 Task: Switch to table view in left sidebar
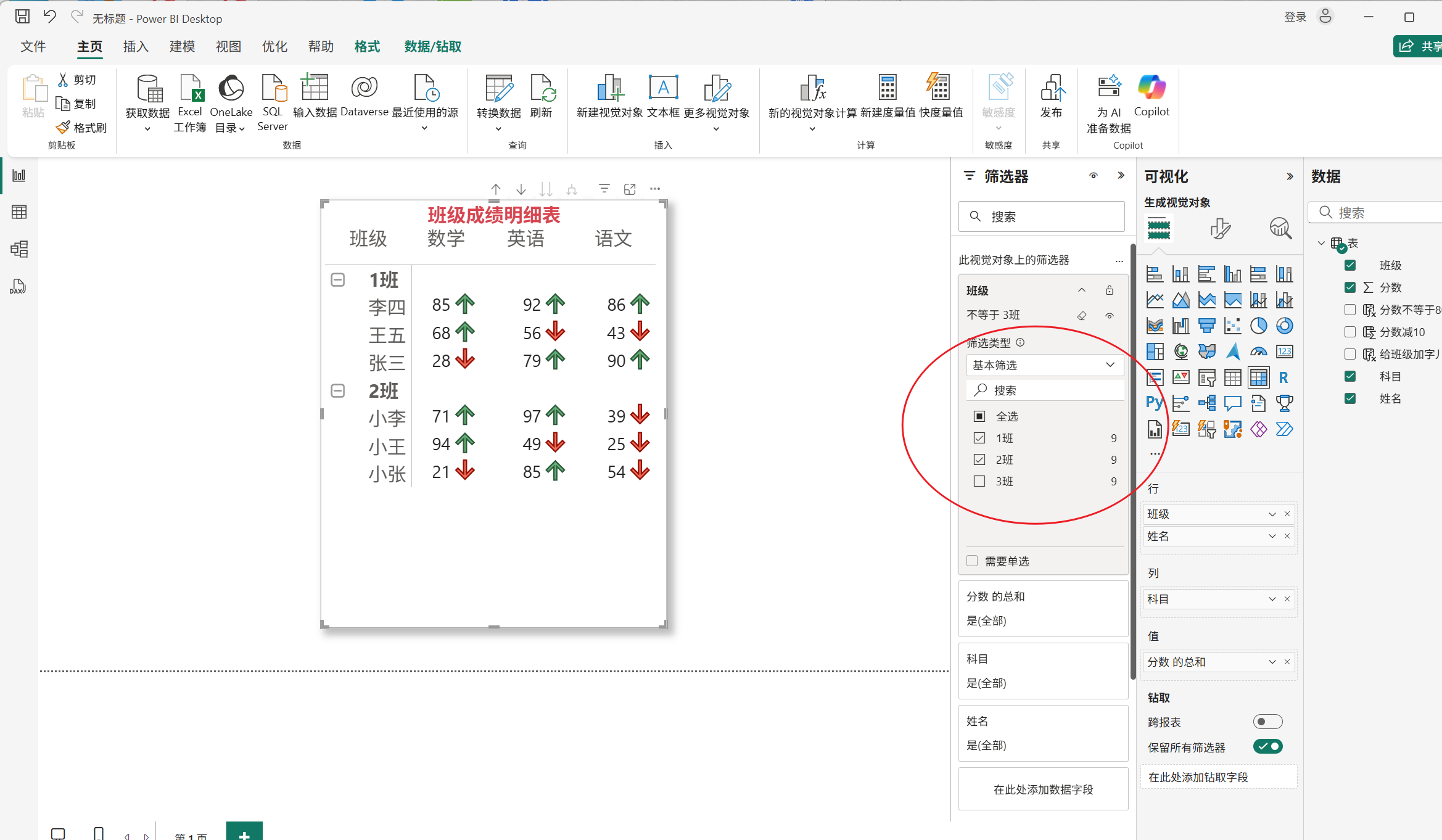click(x=19, y=212)
